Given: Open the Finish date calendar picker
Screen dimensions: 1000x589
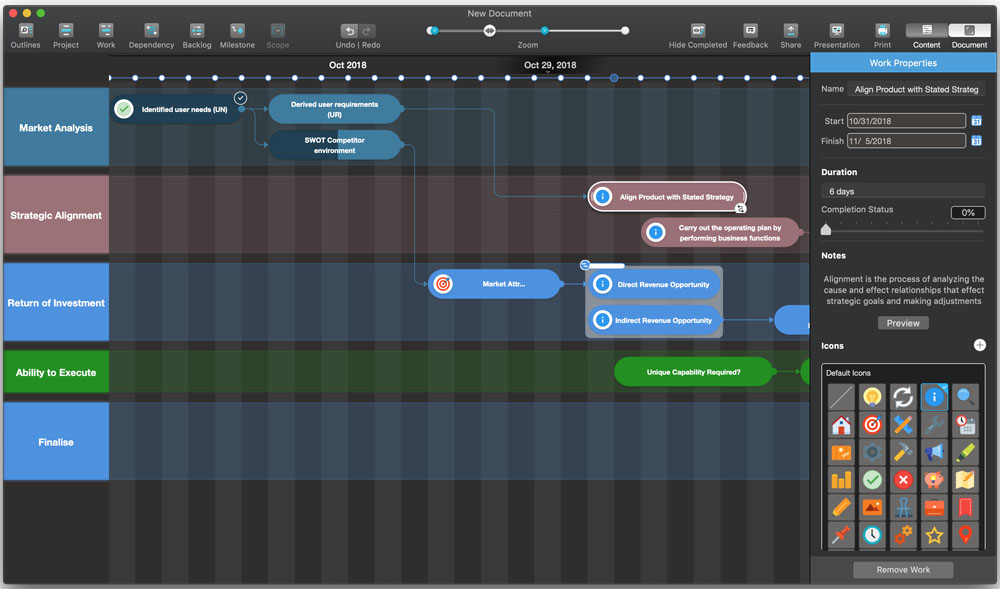Looking at the screenshot, I should (x=976, y=140).
